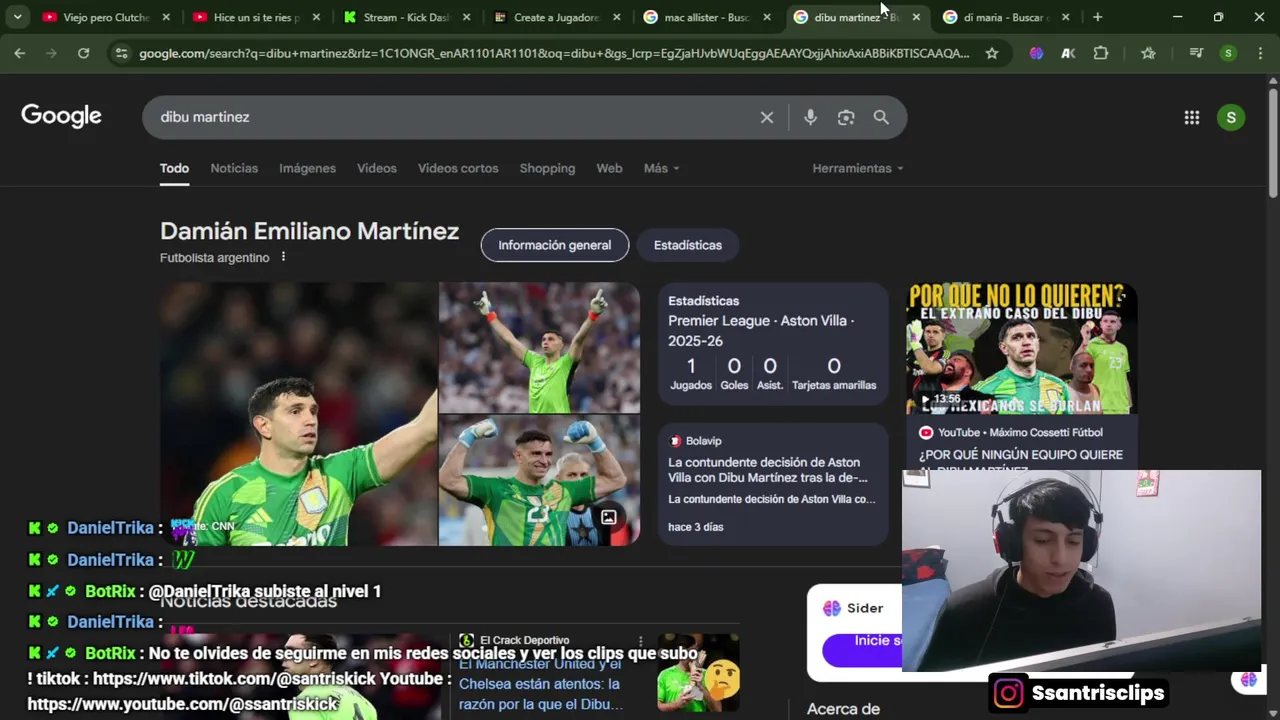Select the Todo search filter
Image resolution: width=1280 pixels, height=720 pixels.
pos(174,168)
